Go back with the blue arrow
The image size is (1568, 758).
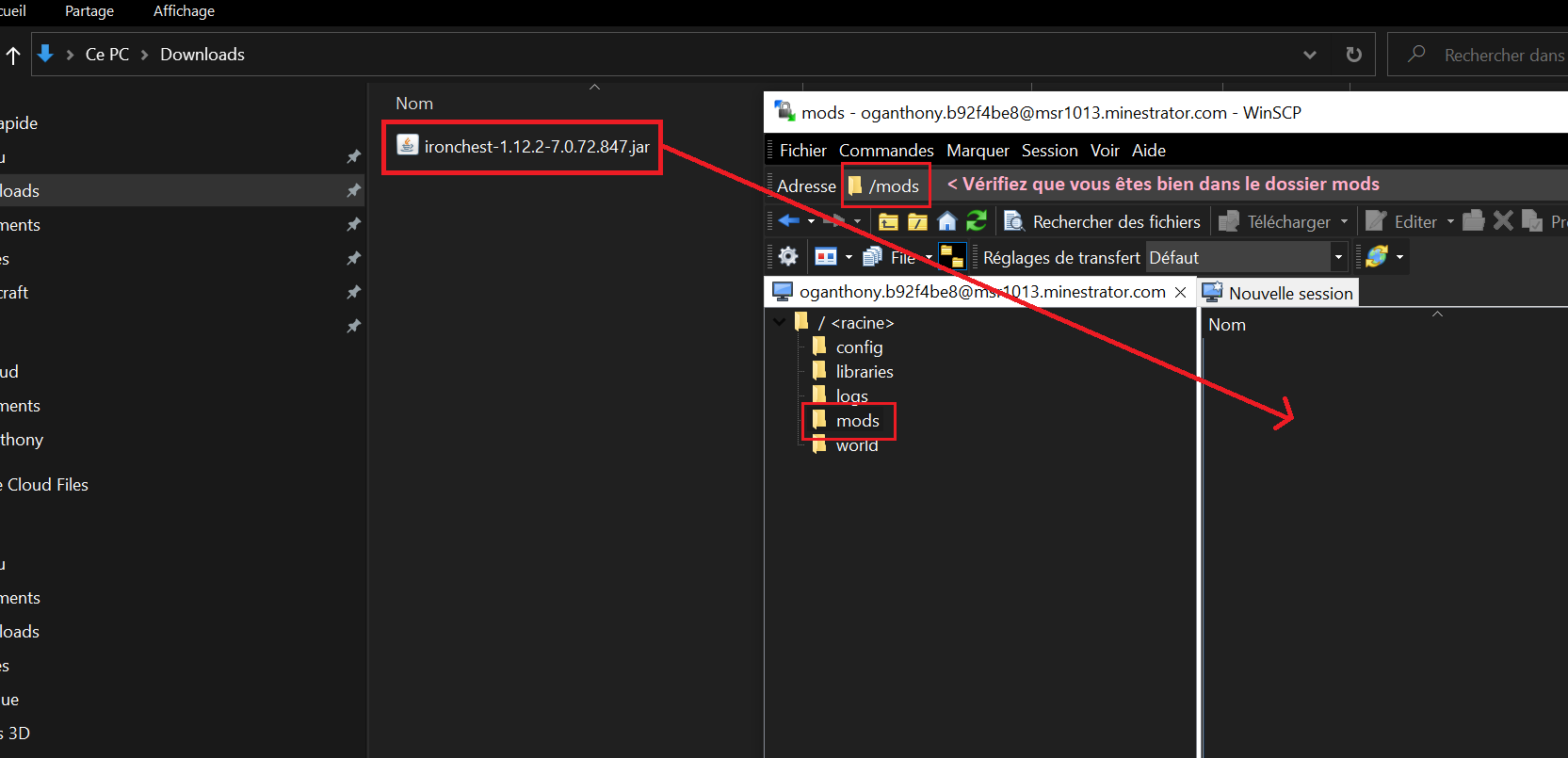[789, 220]
